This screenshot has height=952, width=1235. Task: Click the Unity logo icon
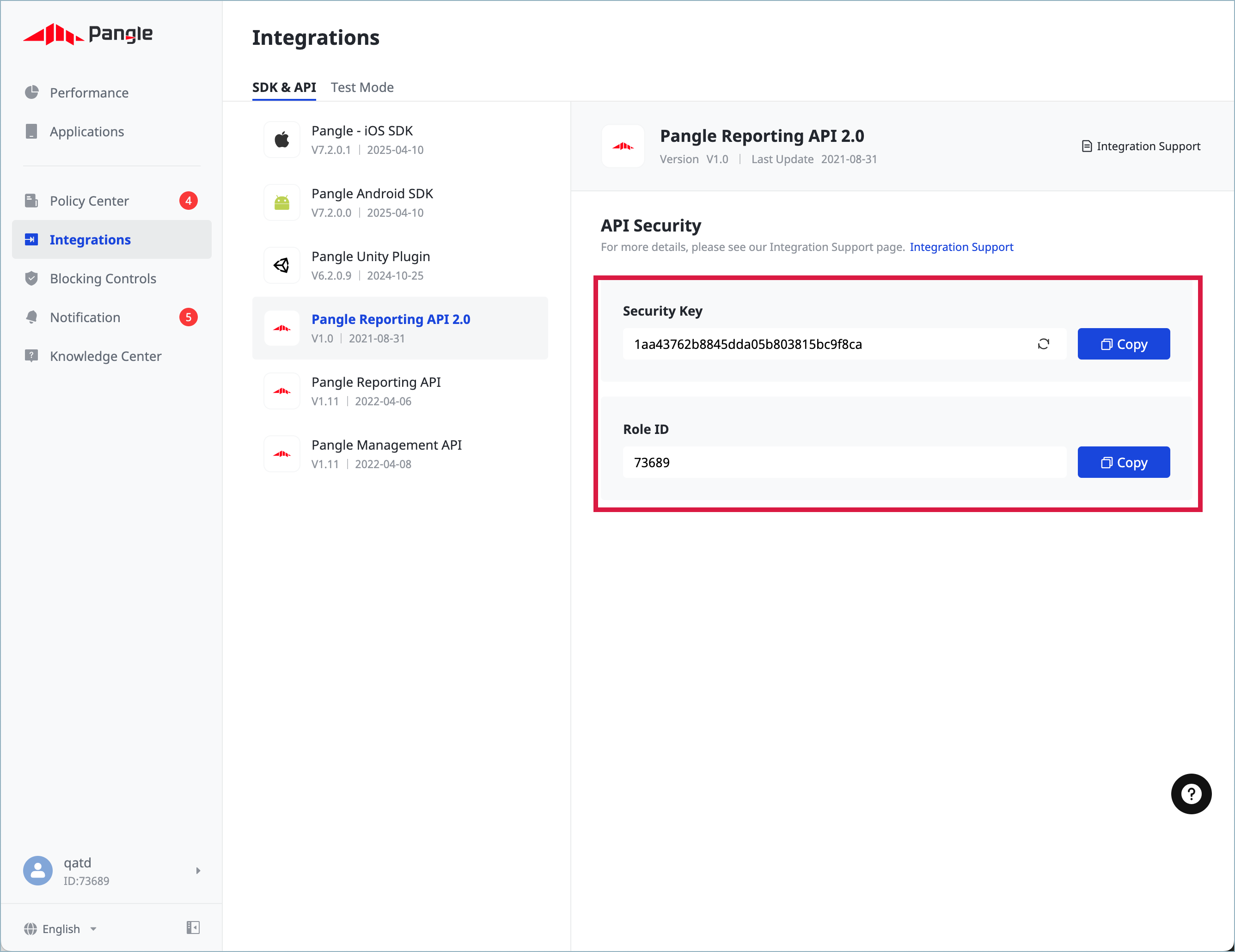[281, 265]
